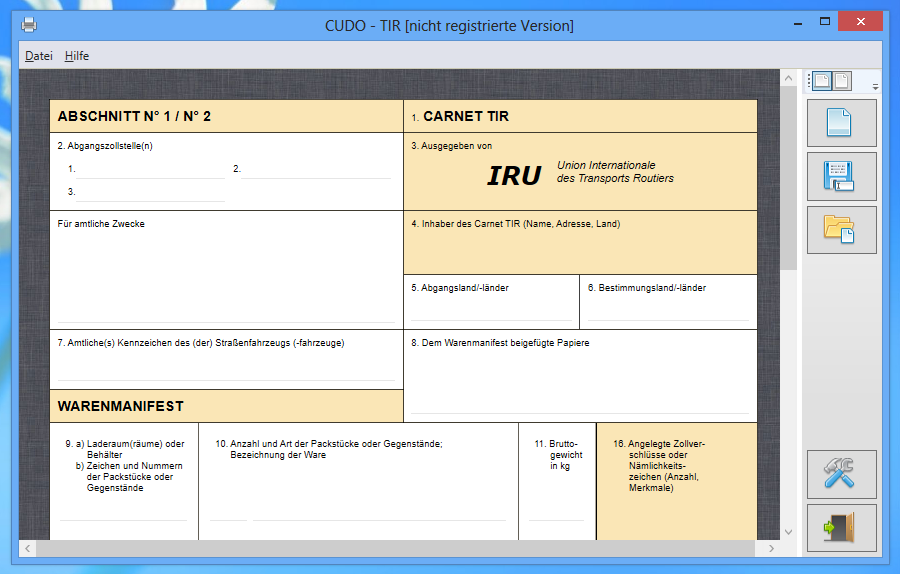The height and width of the screenshot is (574, 900).
Task: Click the WARENMANIFEST heading
Action: click(x=121, y=406)
